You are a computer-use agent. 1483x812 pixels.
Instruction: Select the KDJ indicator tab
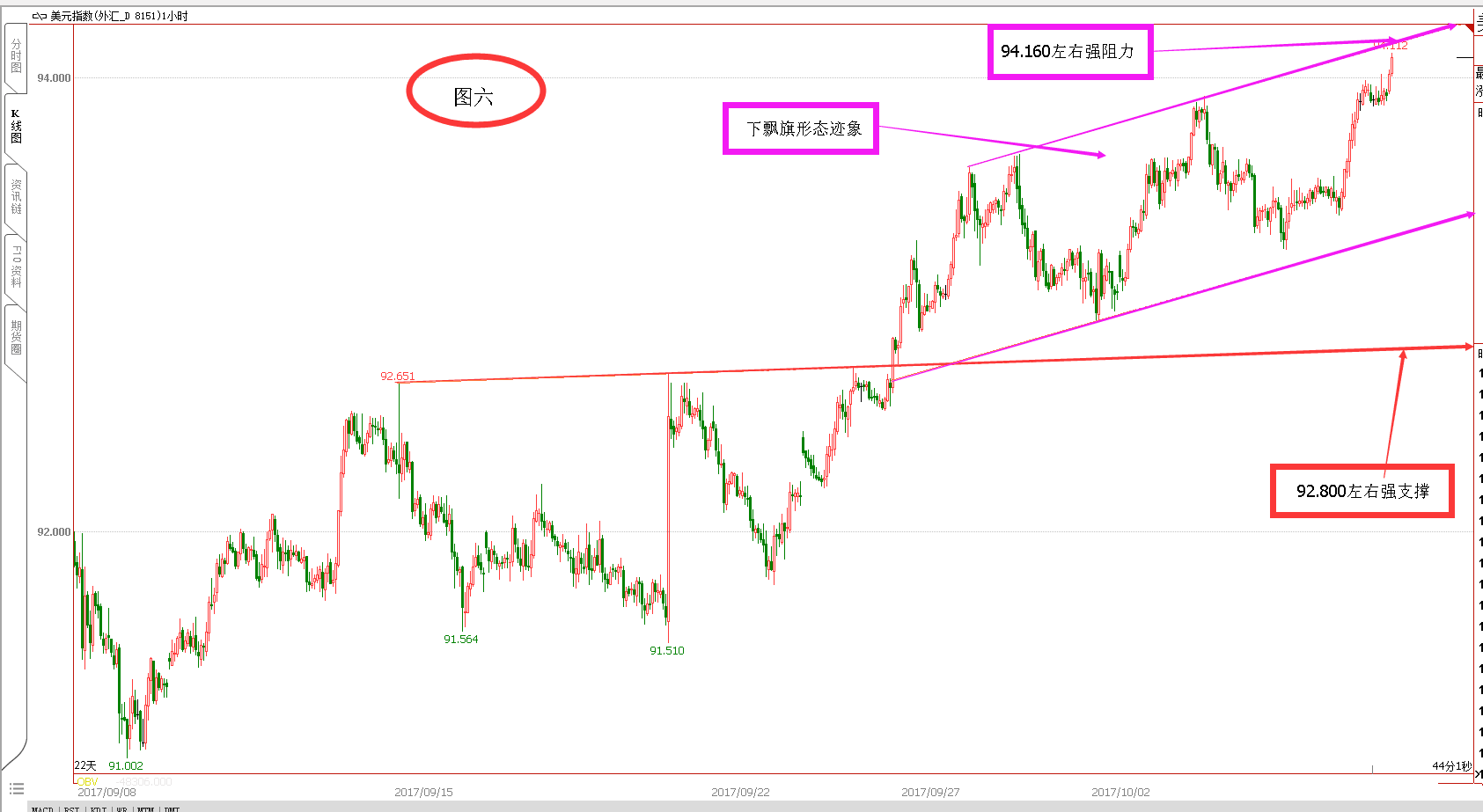click(98, 808)
